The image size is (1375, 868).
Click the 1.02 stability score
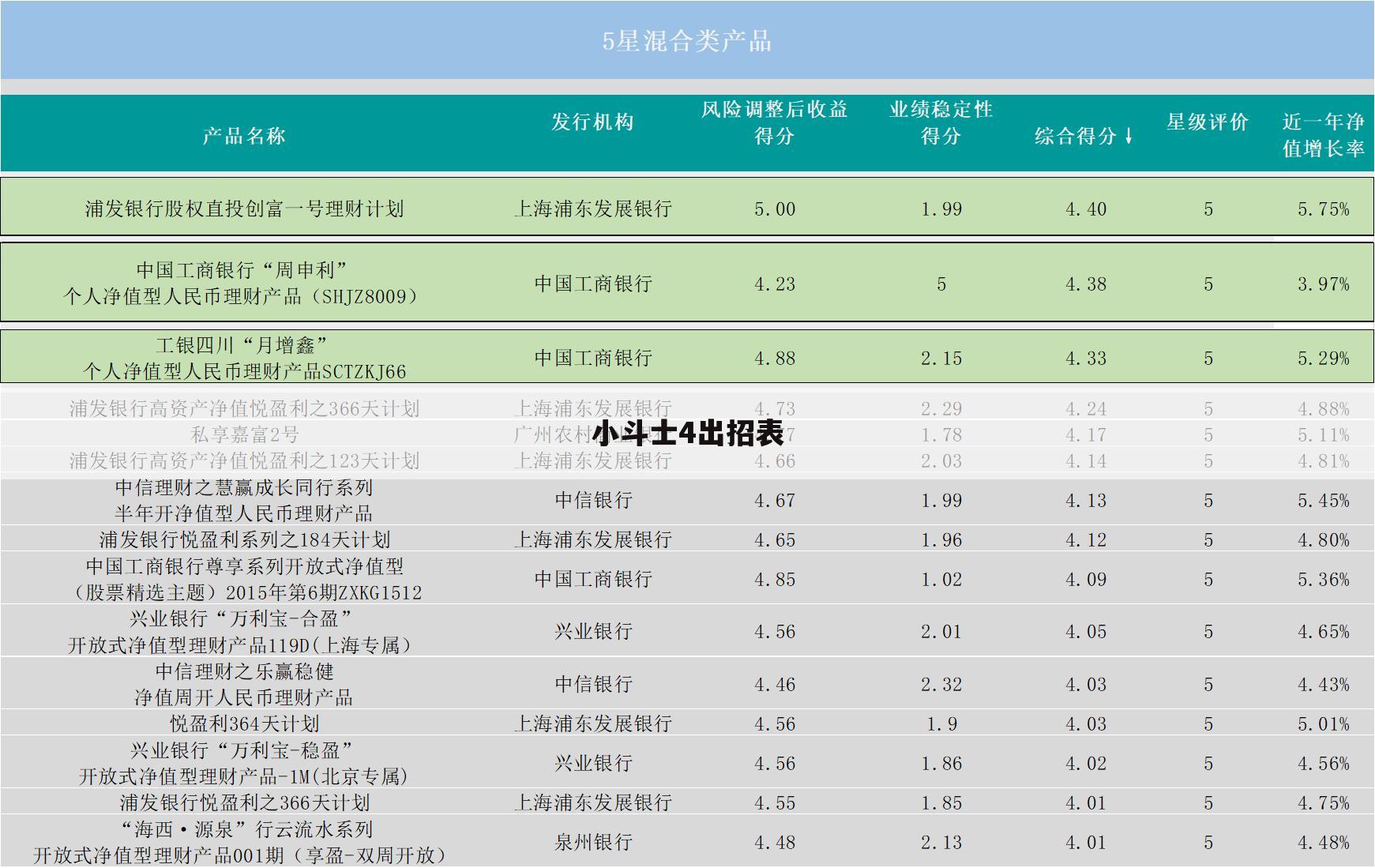[941, 580]
